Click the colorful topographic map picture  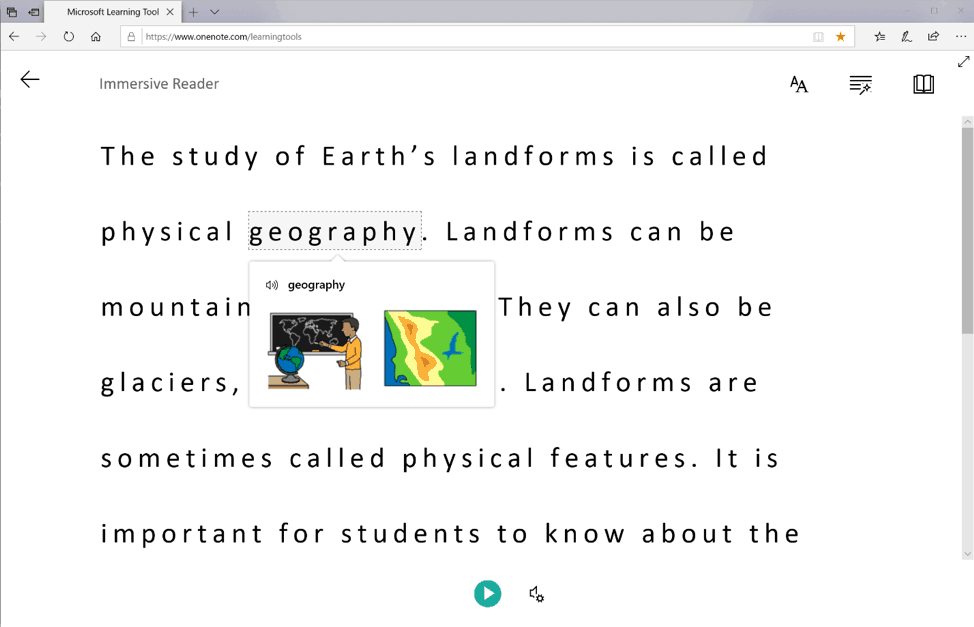pyautogui.click(x=430, y=348)
